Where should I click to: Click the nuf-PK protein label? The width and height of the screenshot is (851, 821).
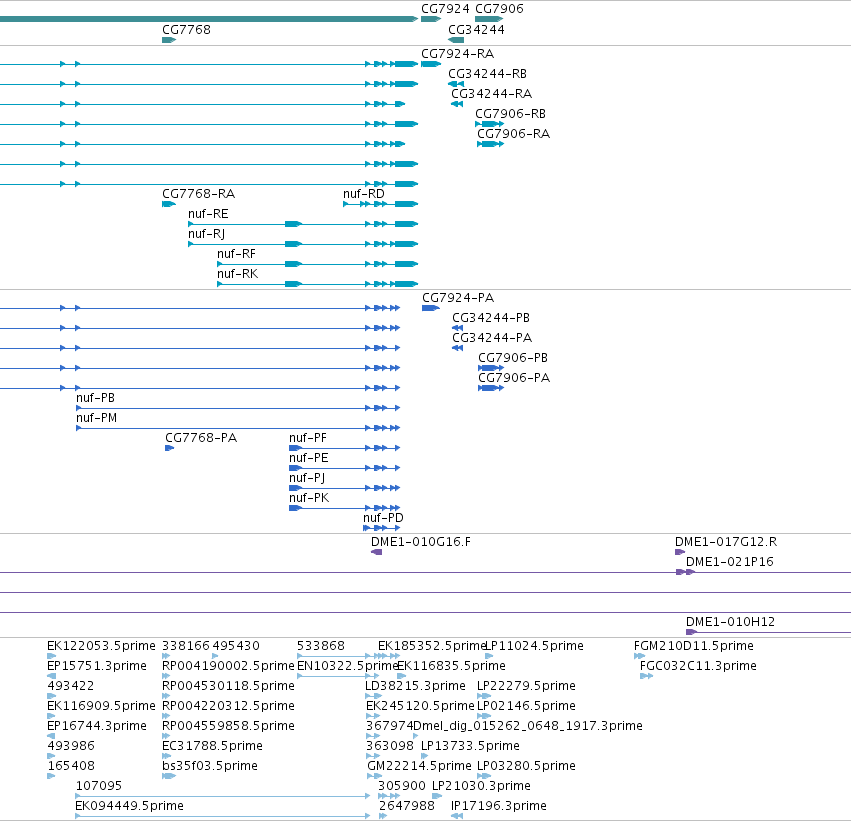[309, 498]
